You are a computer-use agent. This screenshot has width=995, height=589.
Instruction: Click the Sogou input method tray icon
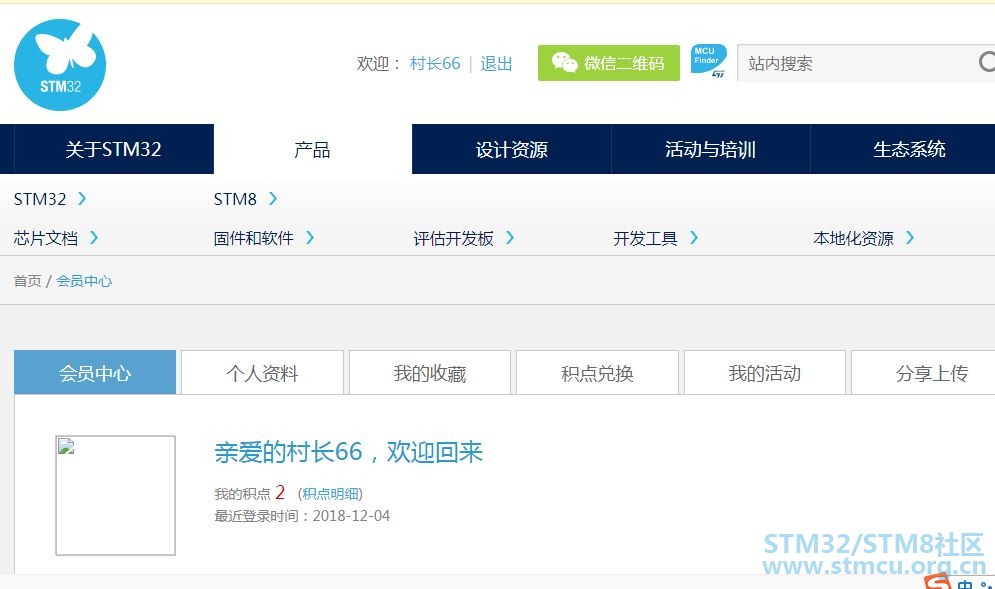(938, 581)
